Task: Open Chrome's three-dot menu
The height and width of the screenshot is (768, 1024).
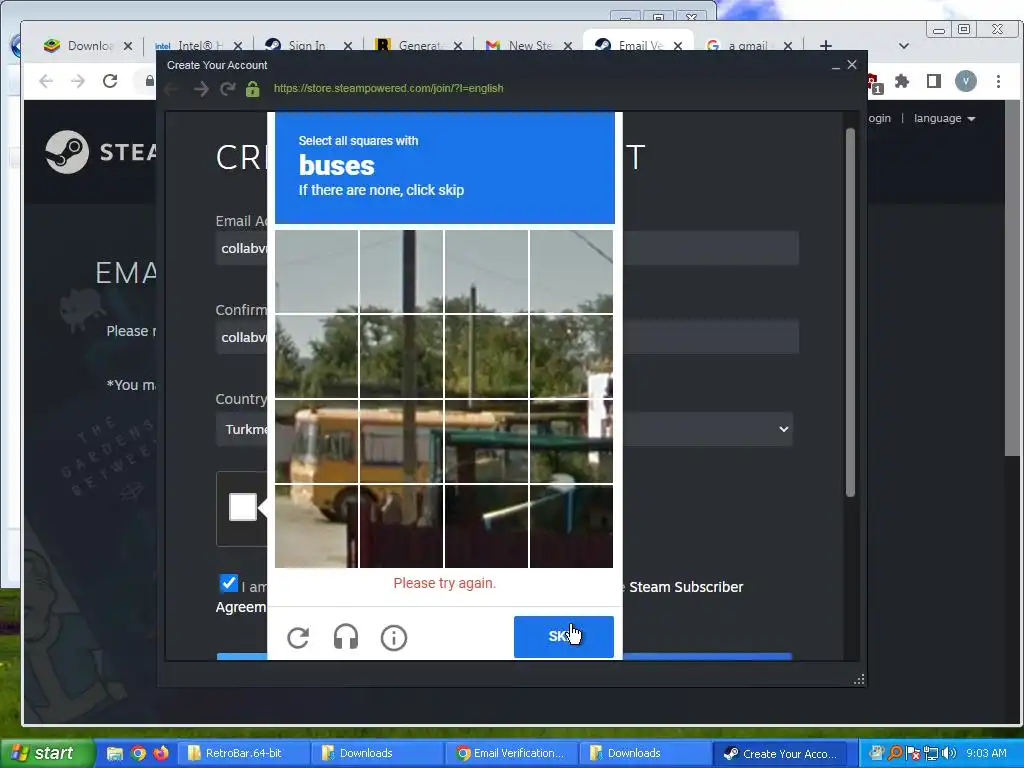Action: coord(999,81)
